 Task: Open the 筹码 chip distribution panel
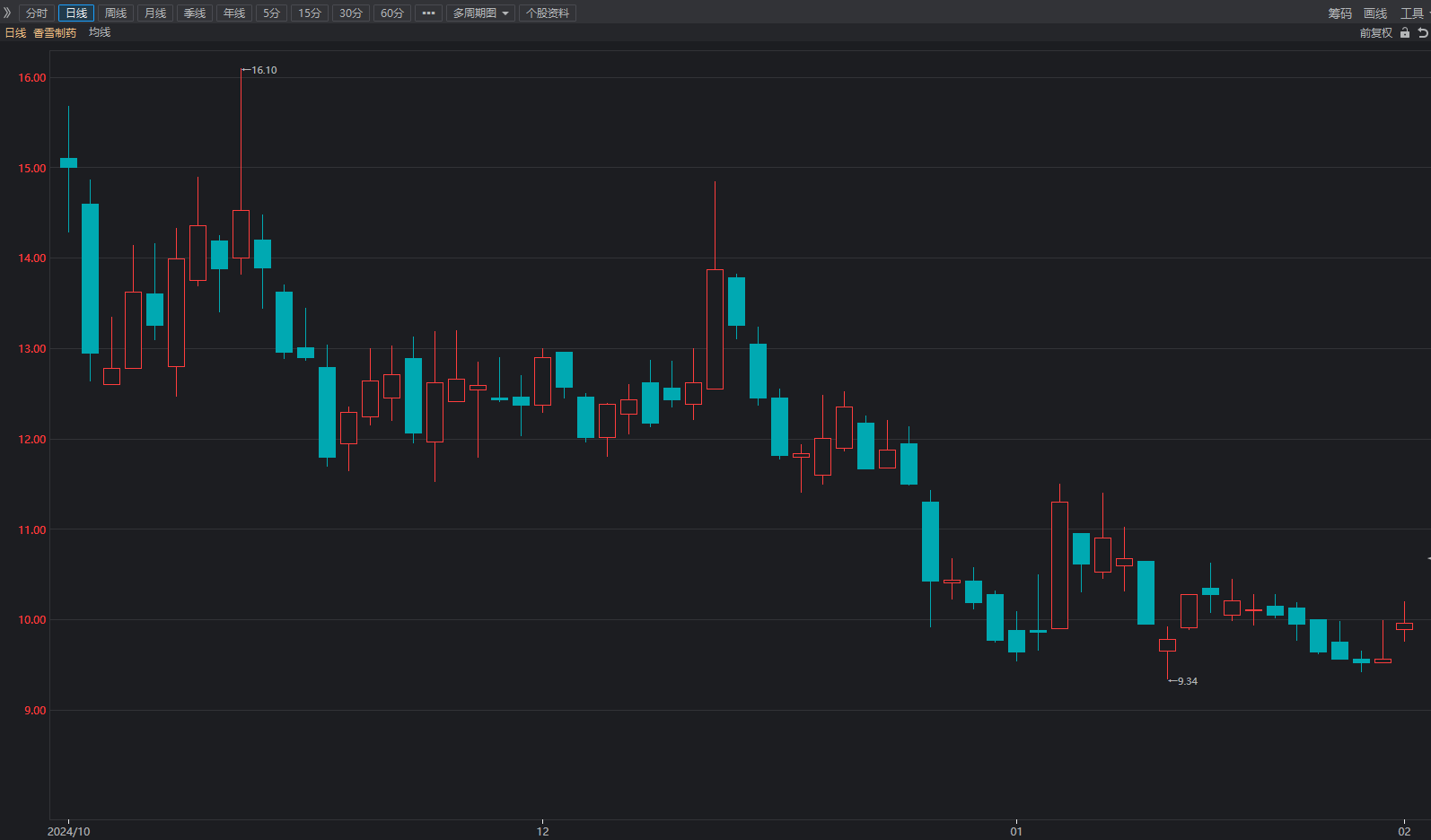click(x=1339, y=13)
